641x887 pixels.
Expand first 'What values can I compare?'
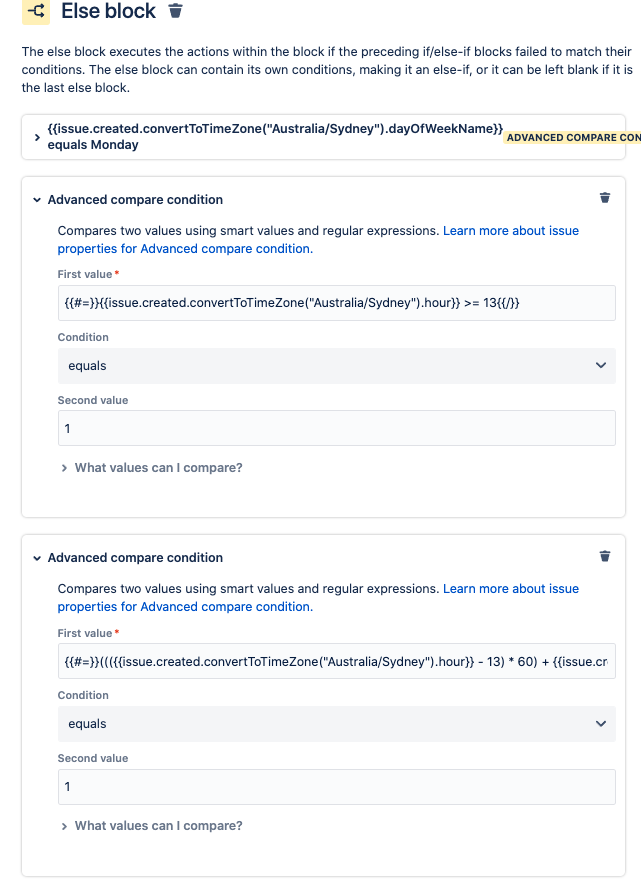[152, 468]
